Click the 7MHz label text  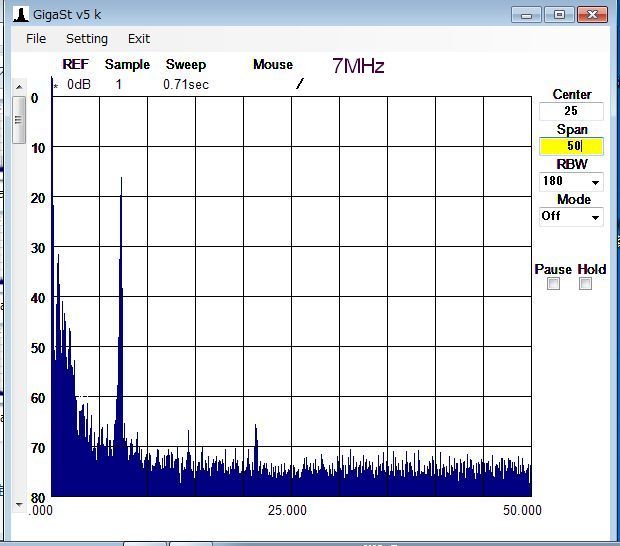click(358, 66)
